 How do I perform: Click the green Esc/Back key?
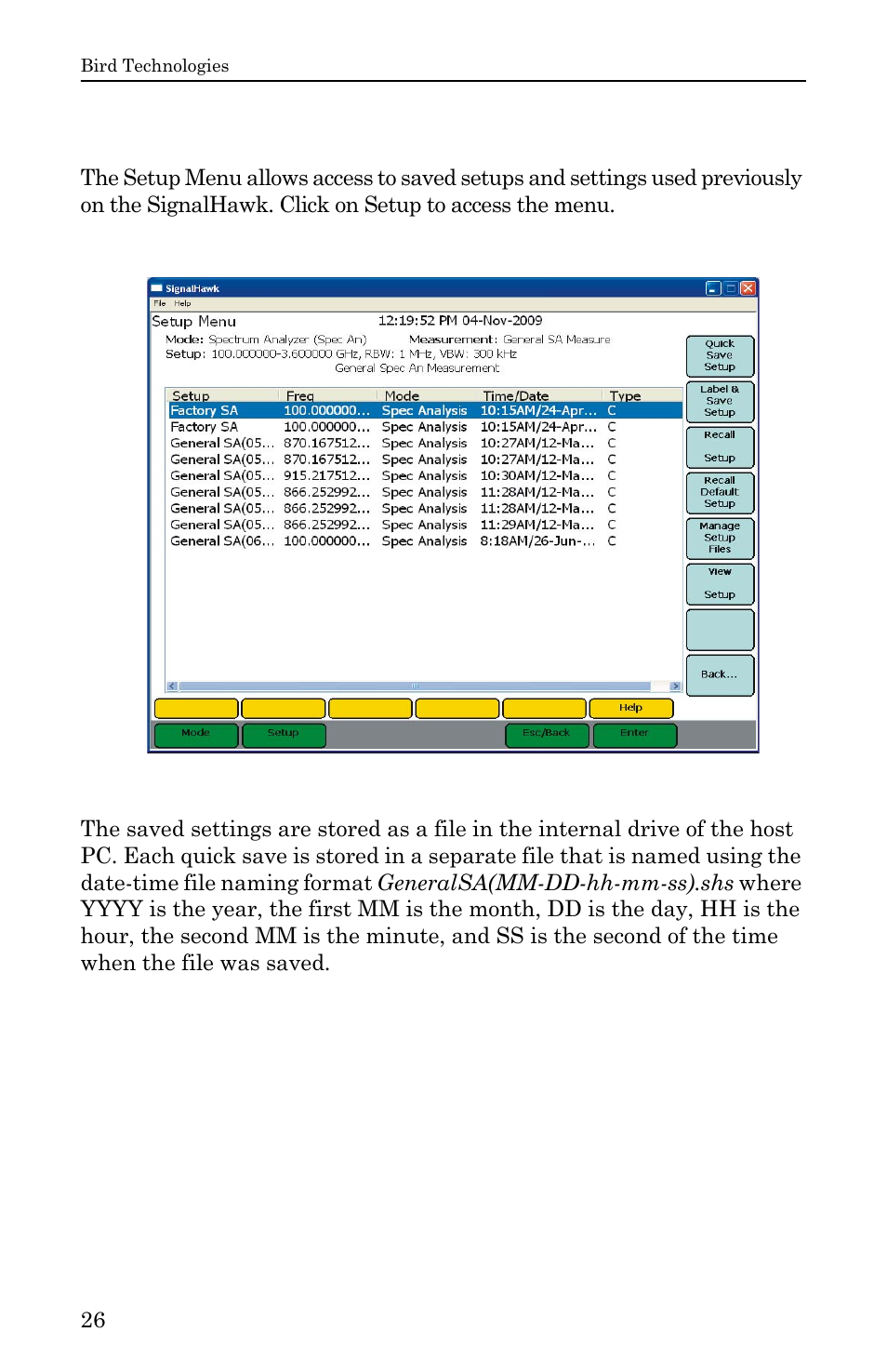tap(547, 734)
